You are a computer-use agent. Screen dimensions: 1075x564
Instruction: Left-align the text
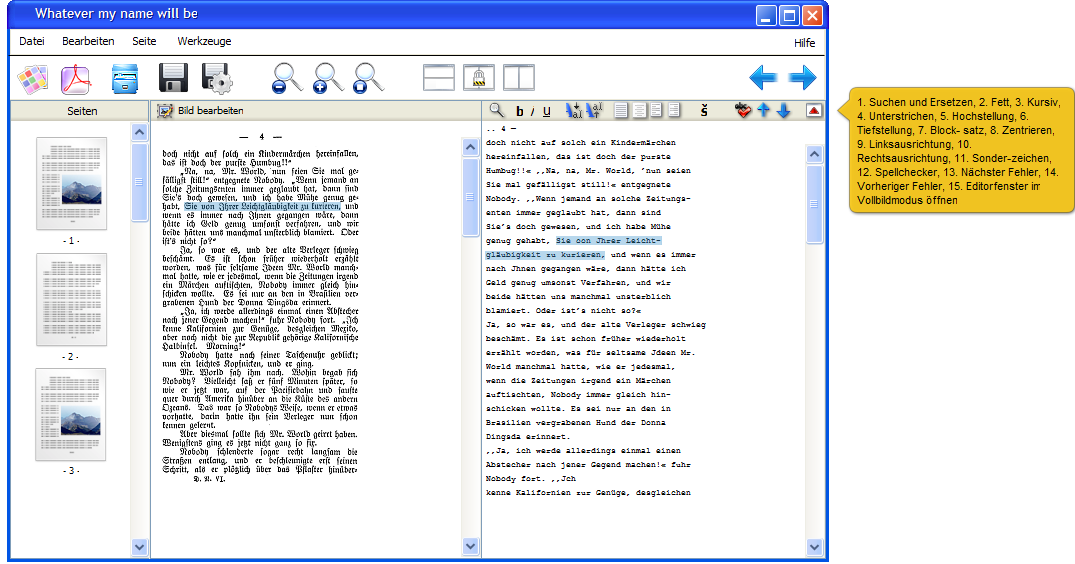click(657, 110)
